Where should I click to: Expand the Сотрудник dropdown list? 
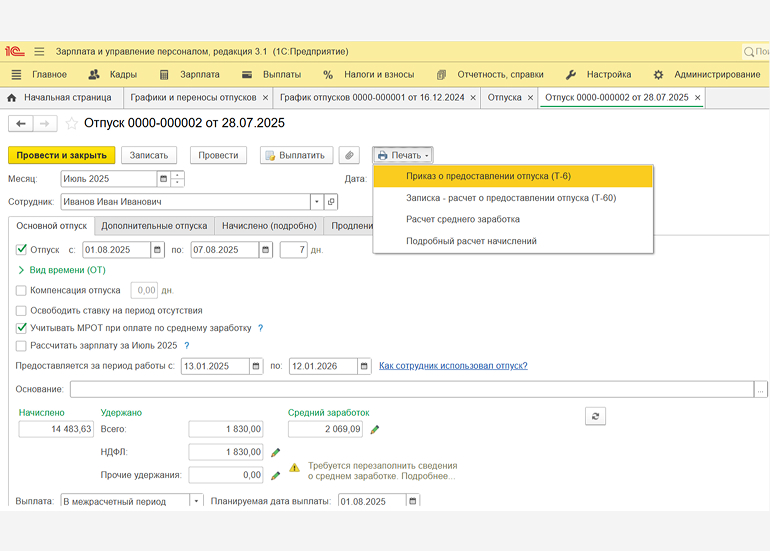coord(317,202)
